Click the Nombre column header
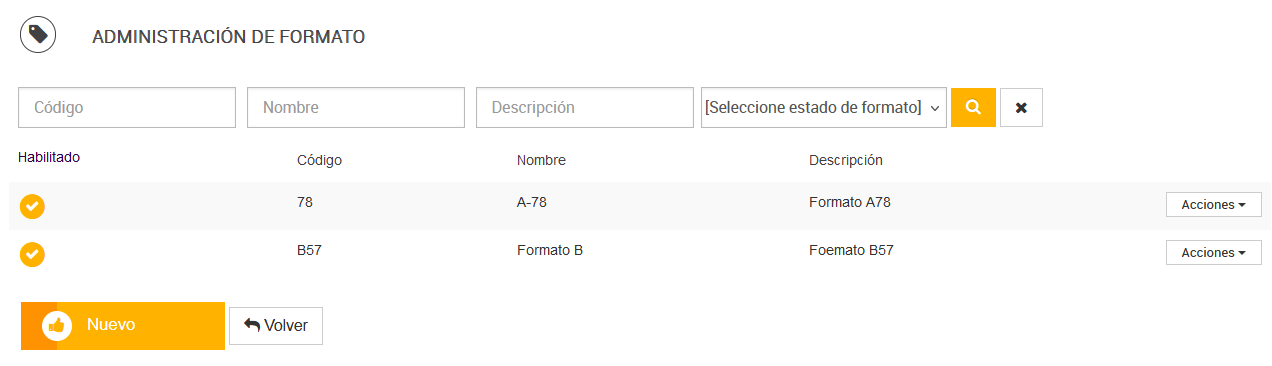Image resolution: width=1272 pixels, height=366 pixels. [541, 160]
